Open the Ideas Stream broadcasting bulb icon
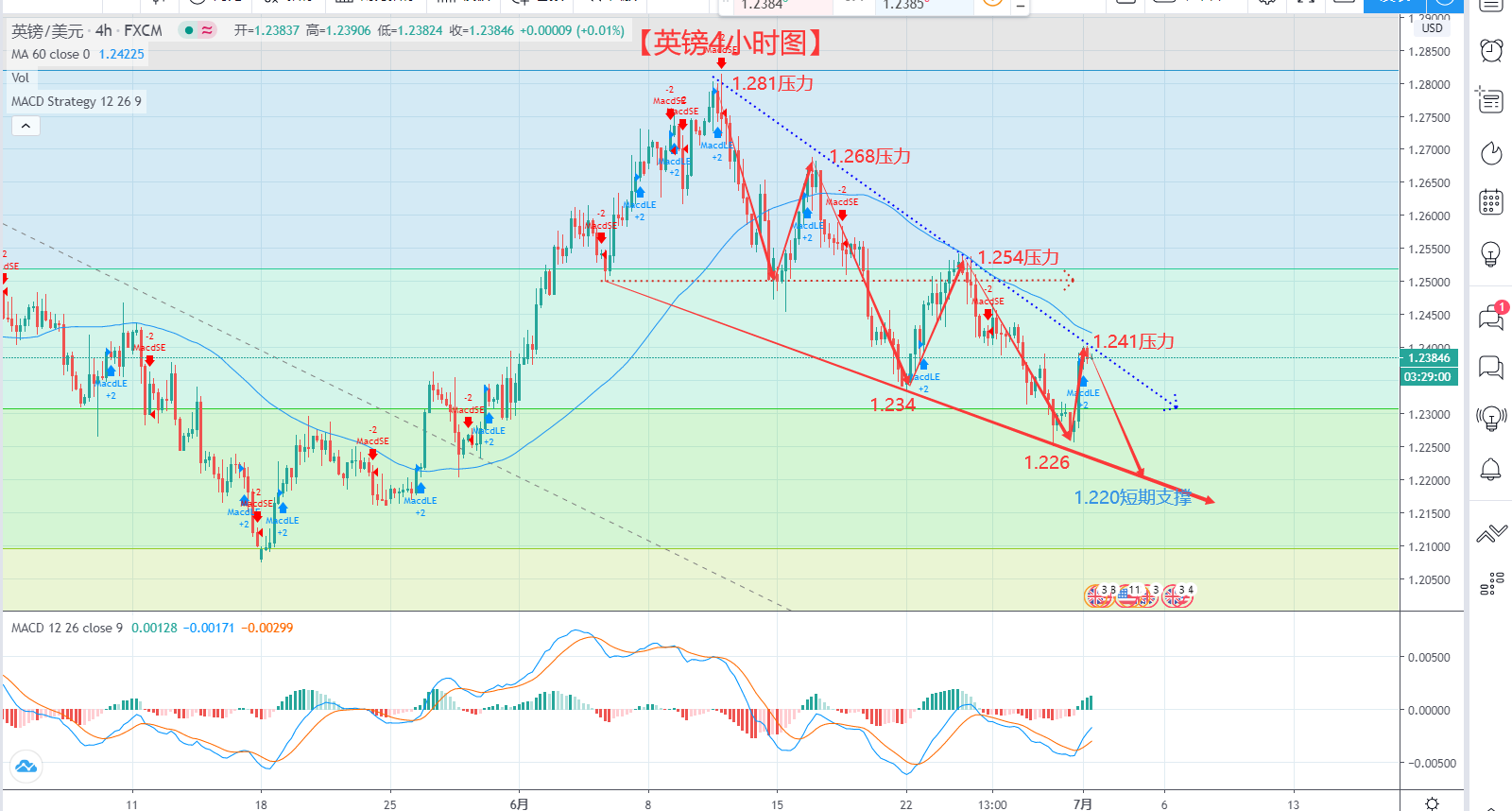Screen dimensions: 1512x811 pos(1491,417)
